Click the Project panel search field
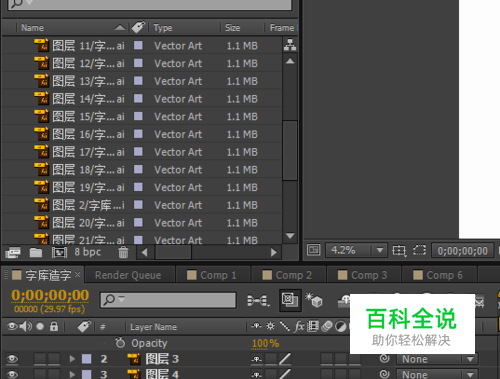500x379 pixels. 150,4
